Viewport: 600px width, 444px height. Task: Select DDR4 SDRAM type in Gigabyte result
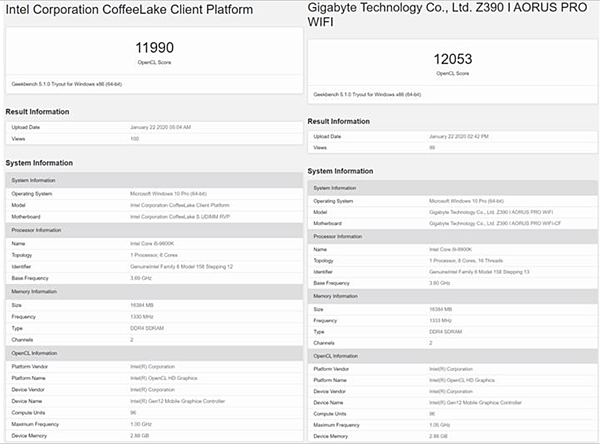[x=445, y=332]
